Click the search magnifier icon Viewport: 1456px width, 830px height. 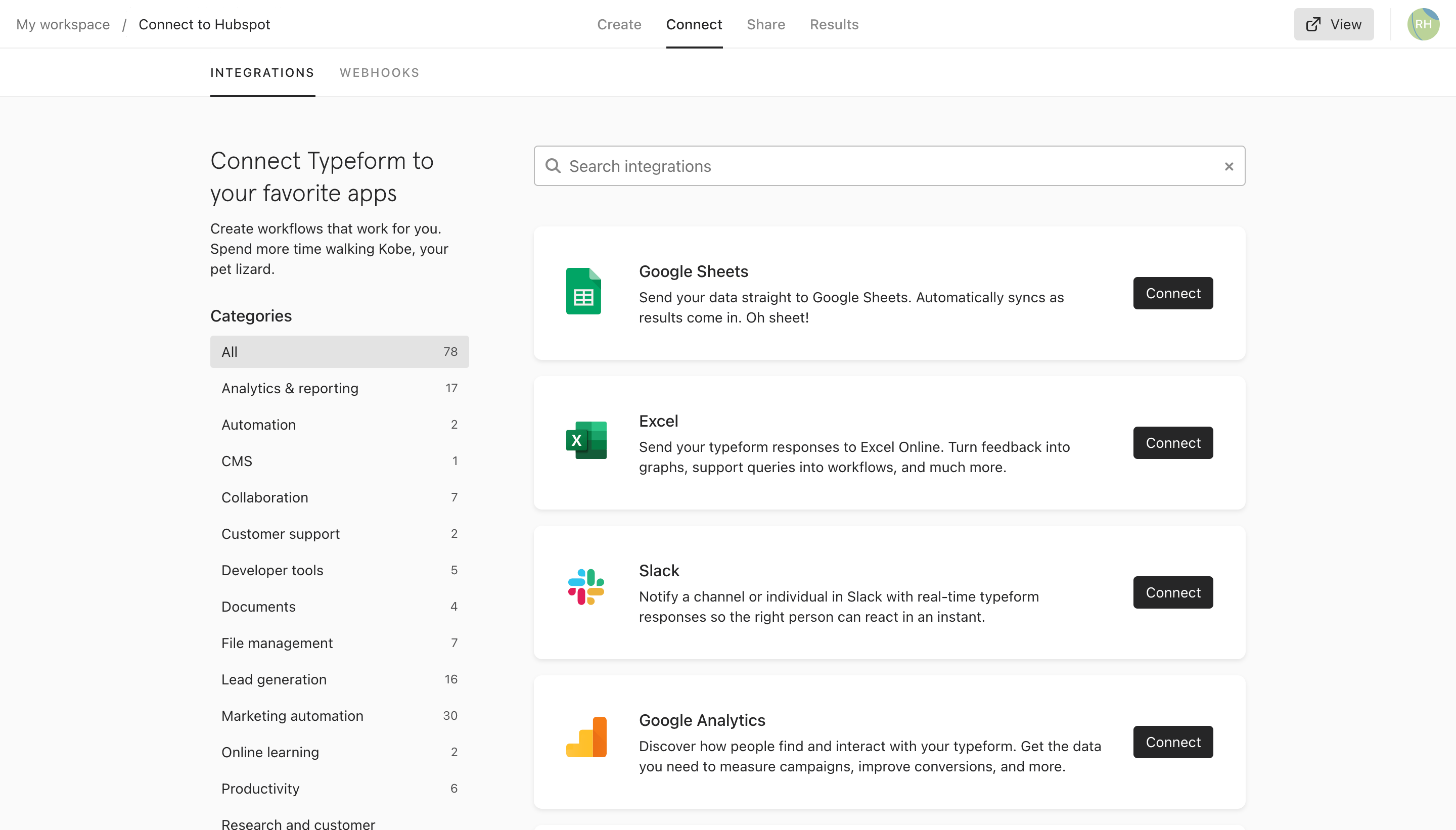(553, 166)
